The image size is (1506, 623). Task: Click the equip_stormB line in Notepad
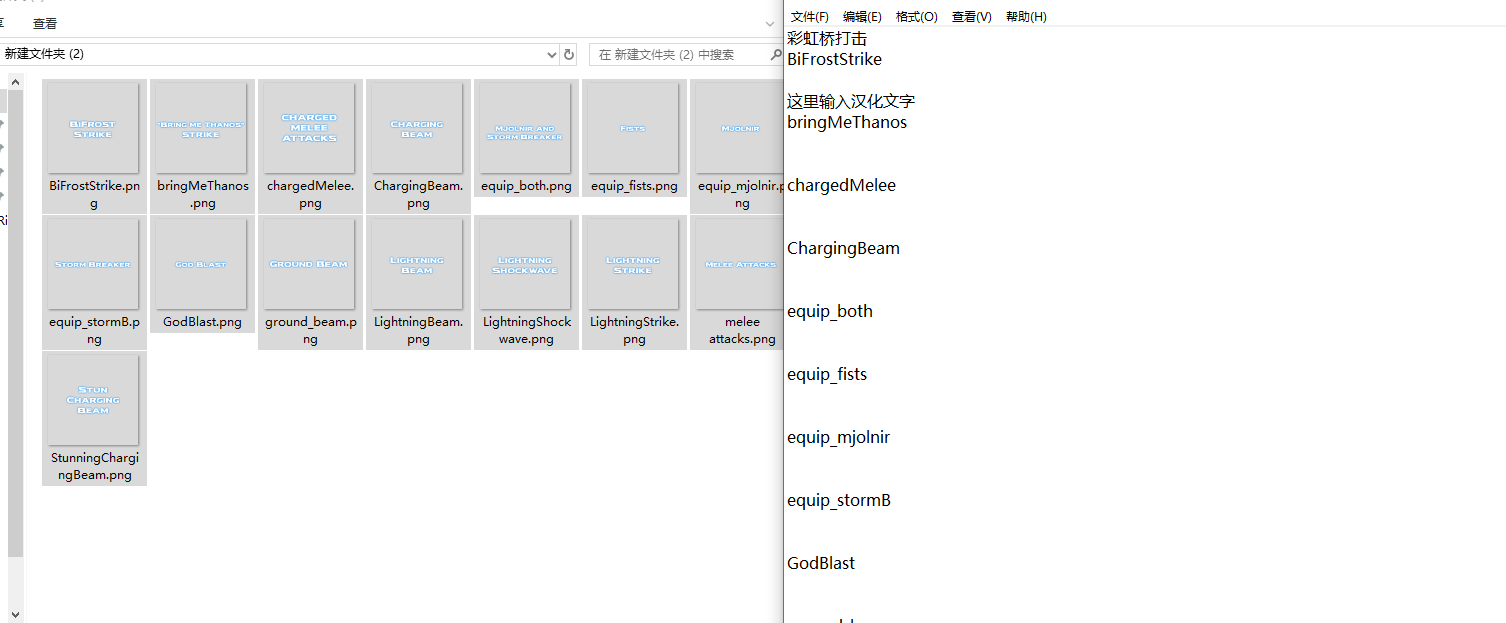[839, 500]
